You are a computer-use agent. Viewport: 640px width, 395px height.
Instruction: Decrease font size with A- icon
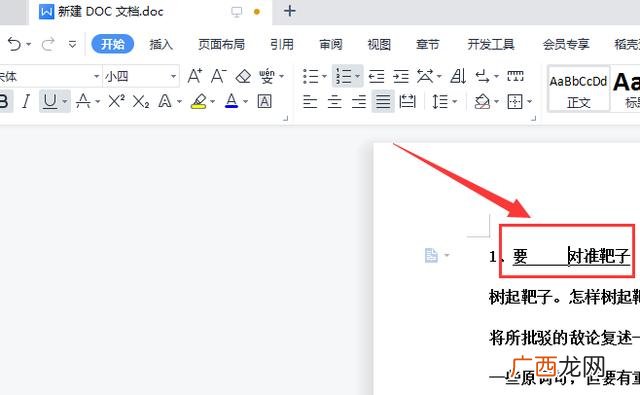point(219,76)
